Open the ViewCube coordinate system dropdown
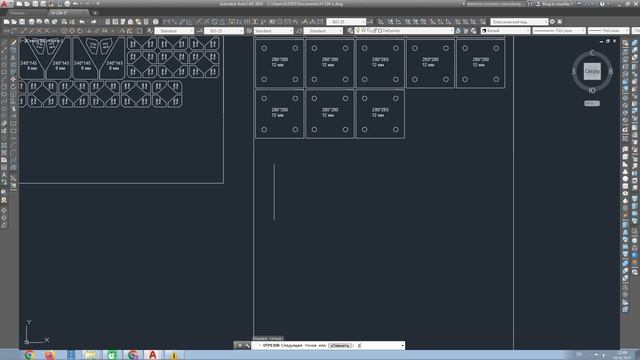Screen dimensions: 640x360 tap(592, 103)
